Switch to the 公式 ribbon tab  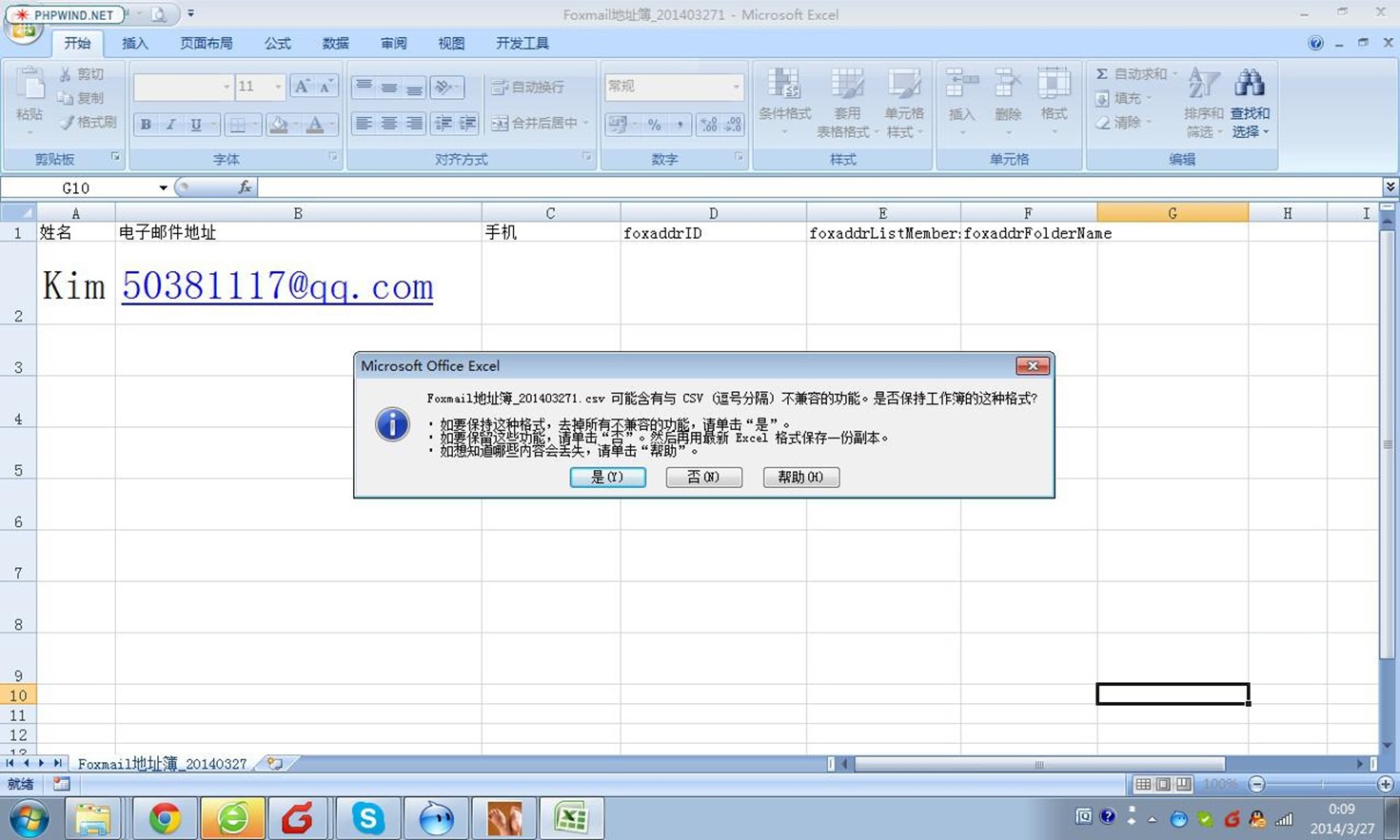click(x=277, y=43)
